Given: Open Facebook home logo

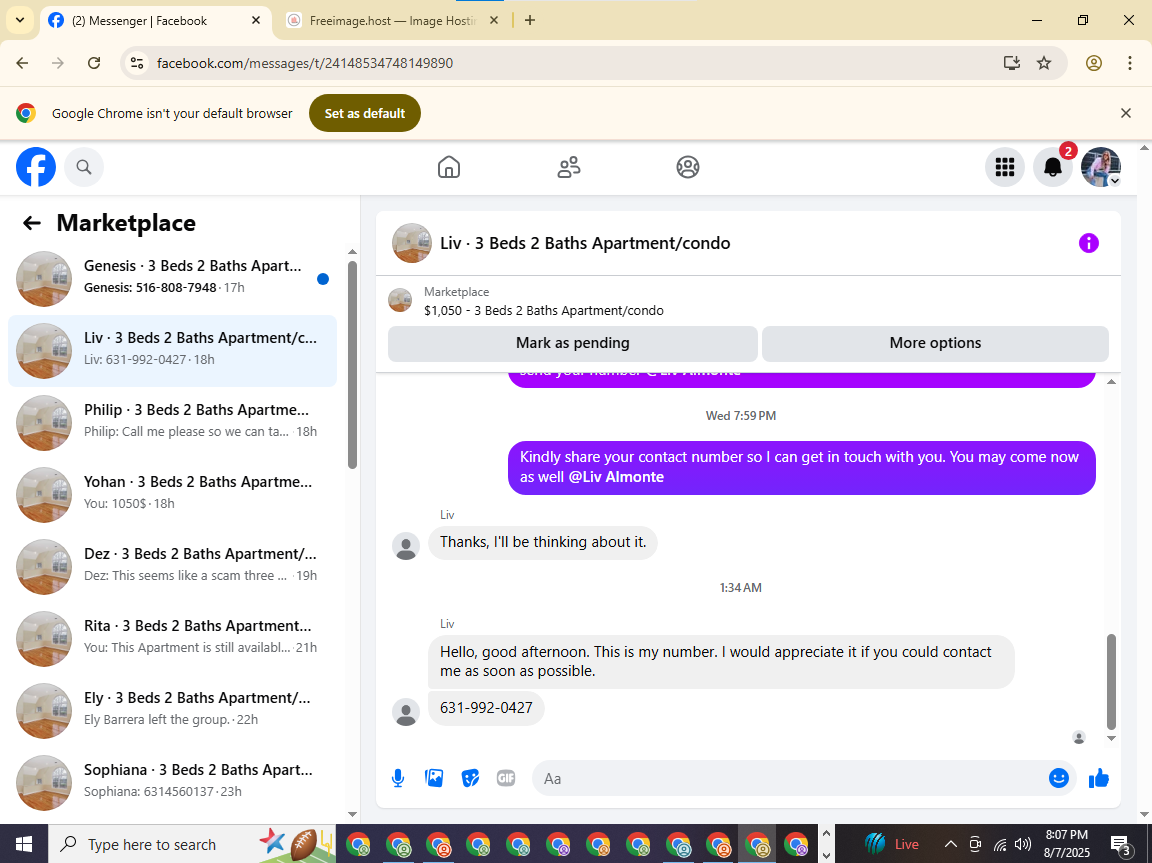Looking at the screenshot, I should click(x=36, y=167).
